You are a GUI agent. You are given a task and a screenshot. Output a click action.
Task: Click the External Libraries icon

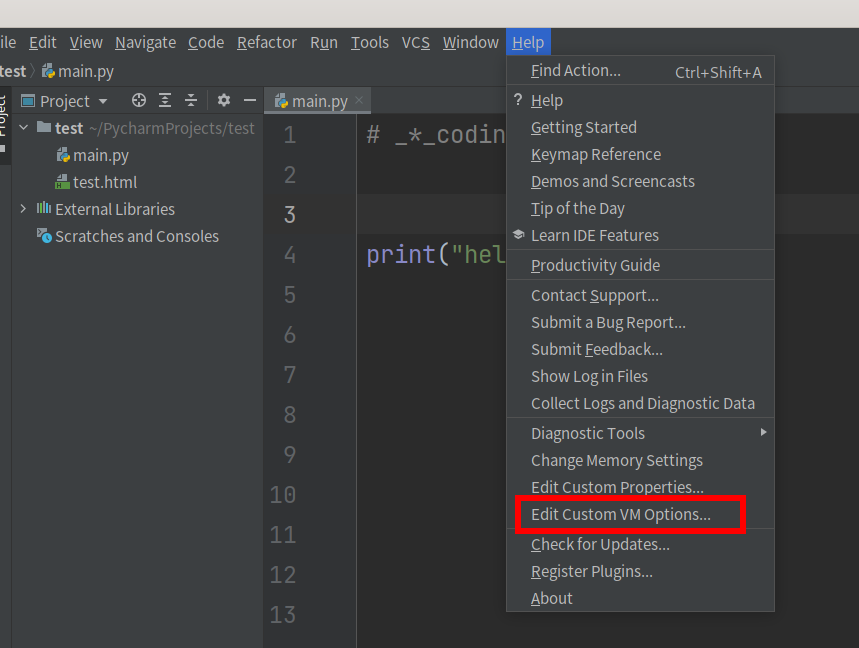(44, 208)
